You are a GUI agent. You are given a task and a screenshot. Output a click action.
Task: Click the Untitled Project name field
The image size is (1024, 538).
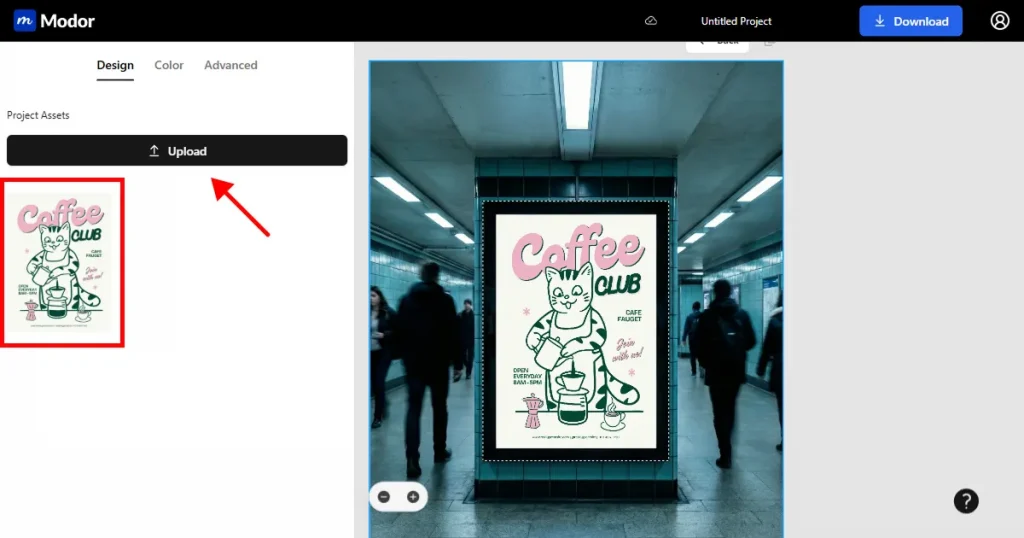(x=736, y=21)
